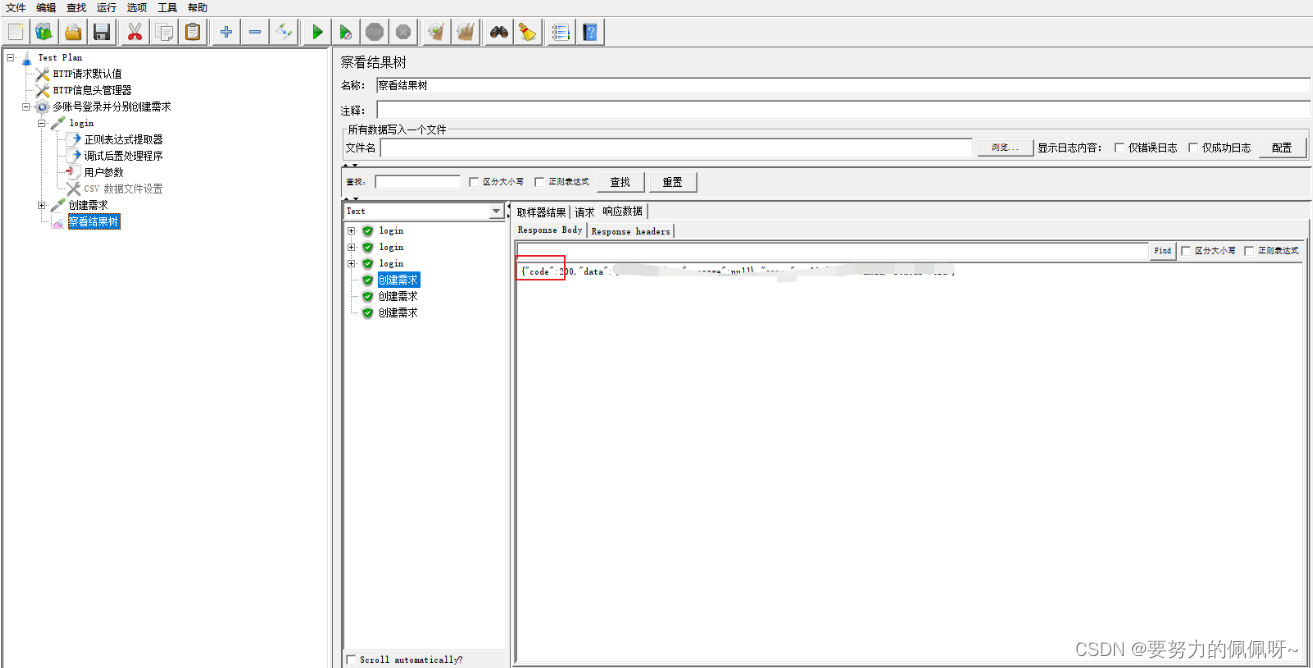
Task: Click the Paste clipboard icon
Action: click(x=193, y=32)
